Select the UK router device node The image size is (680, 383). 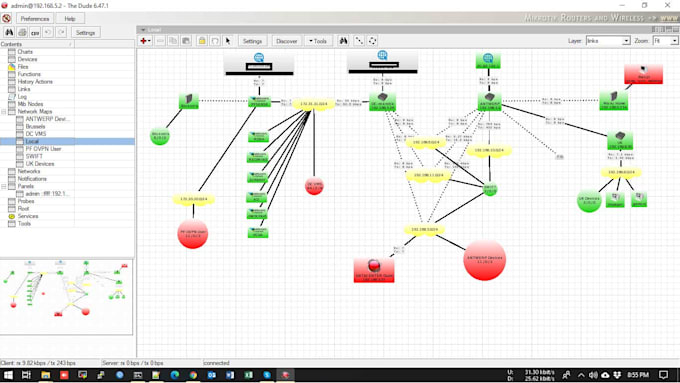620,140
